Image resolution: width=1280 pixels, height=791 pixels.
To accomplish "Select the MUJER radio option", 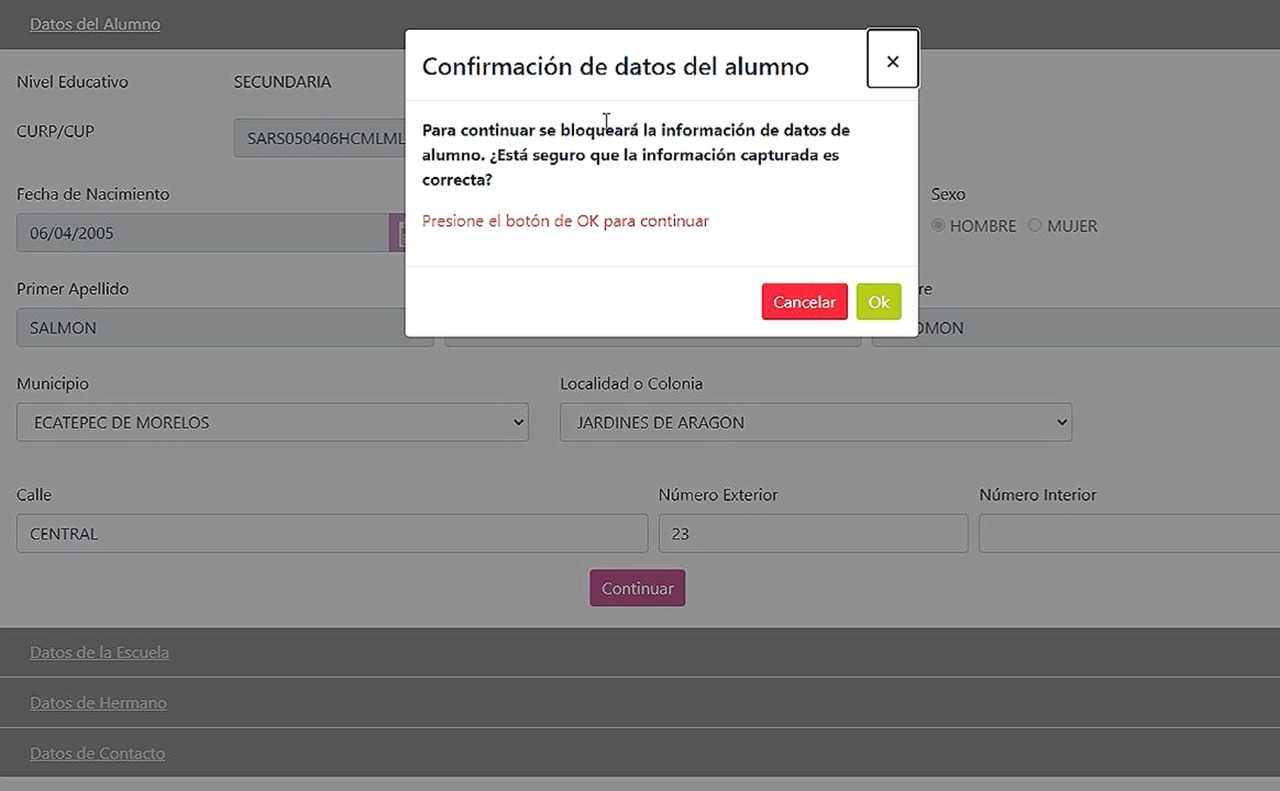I will pyautogui.click(x=1035, y=226).
